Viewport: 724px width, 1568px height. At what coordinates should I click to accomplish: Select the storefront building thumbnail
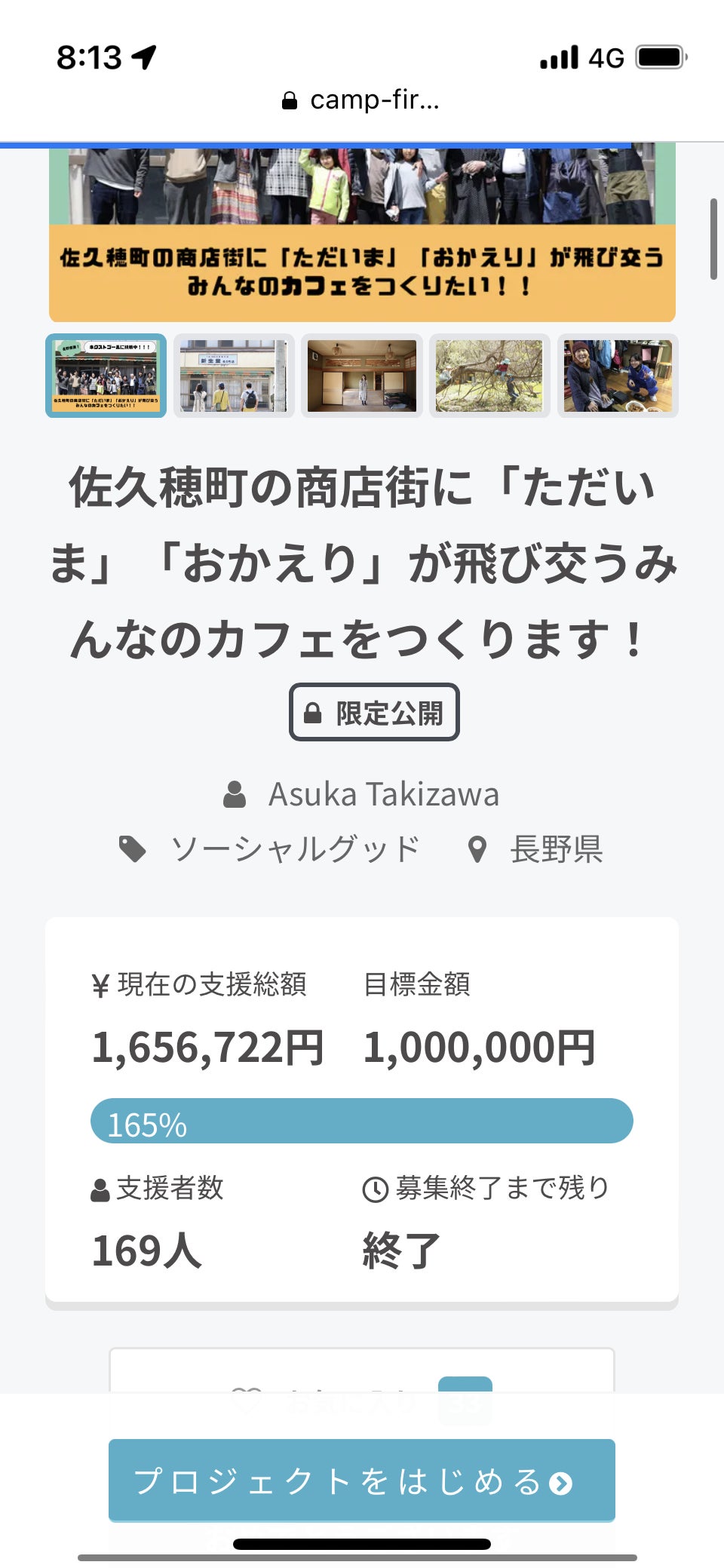click(x=234, y=376)
